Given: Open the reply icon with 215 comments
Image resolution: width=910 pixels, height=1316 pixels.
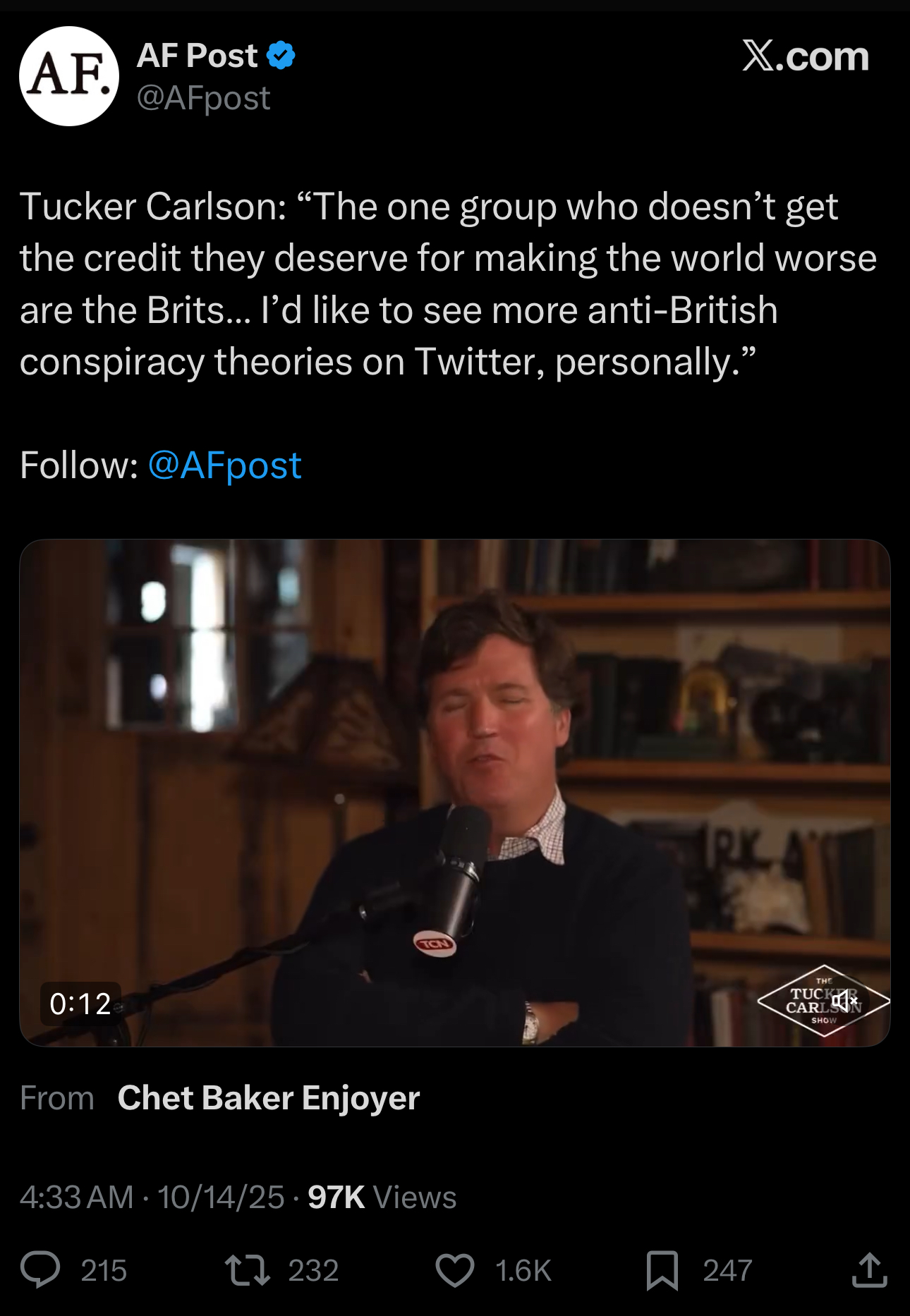Looking at the screenshot, I should point(40,1270).
